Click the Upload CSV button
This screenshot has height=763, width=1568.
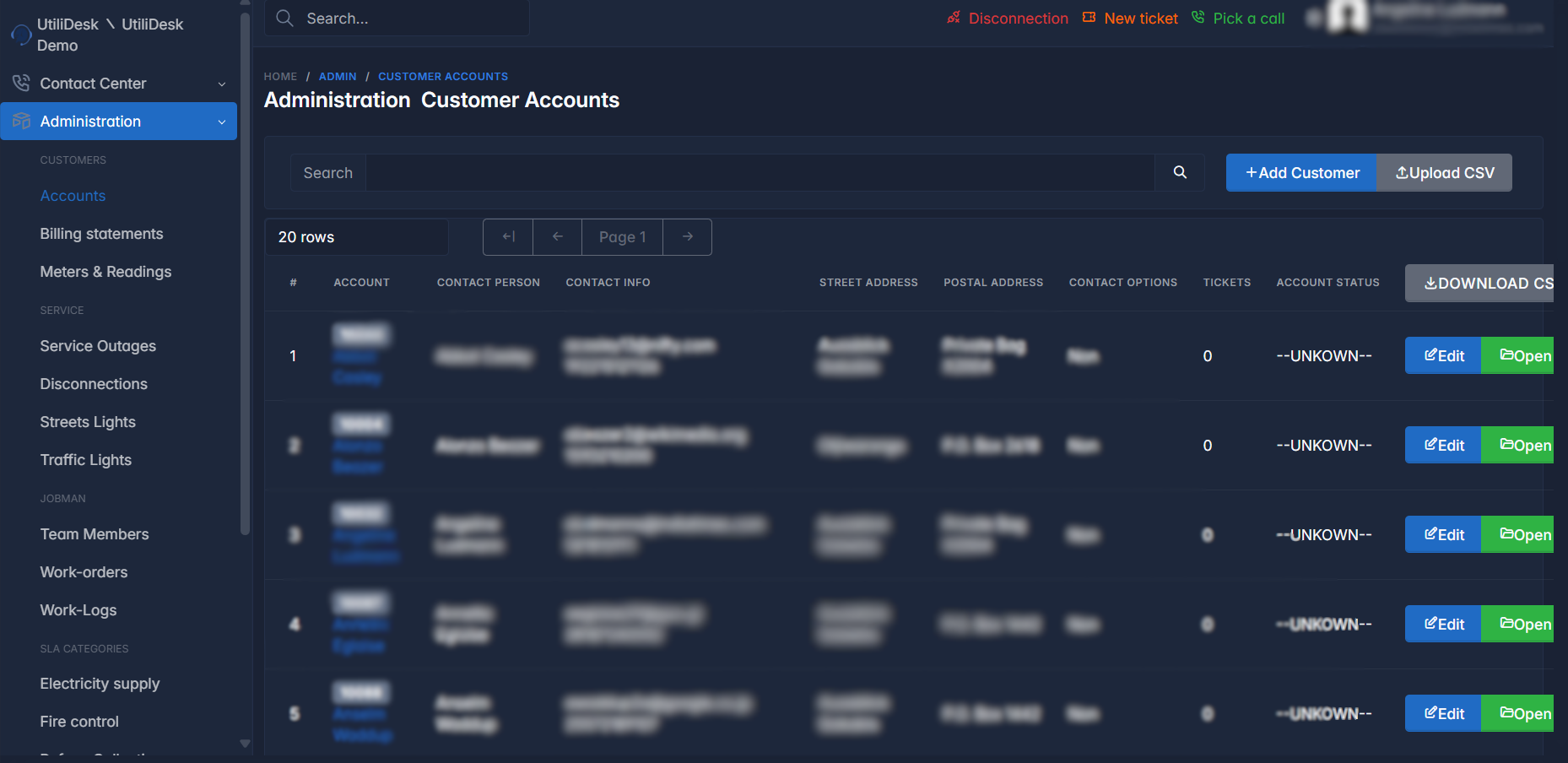(x=1444, y=173)
